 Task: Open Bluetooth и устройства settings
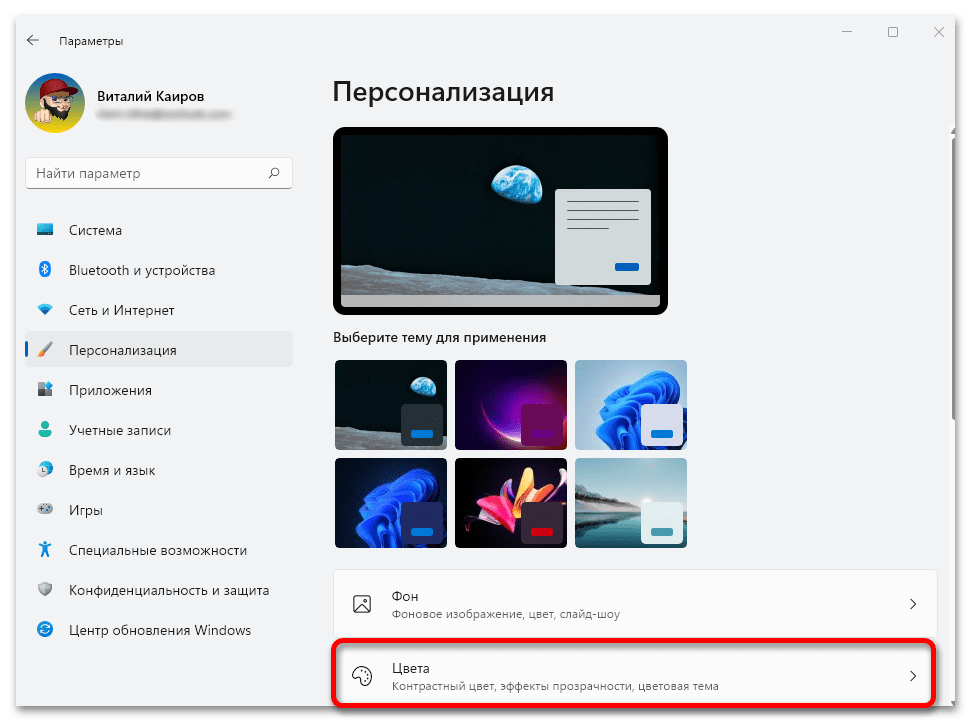click(159, 270)
